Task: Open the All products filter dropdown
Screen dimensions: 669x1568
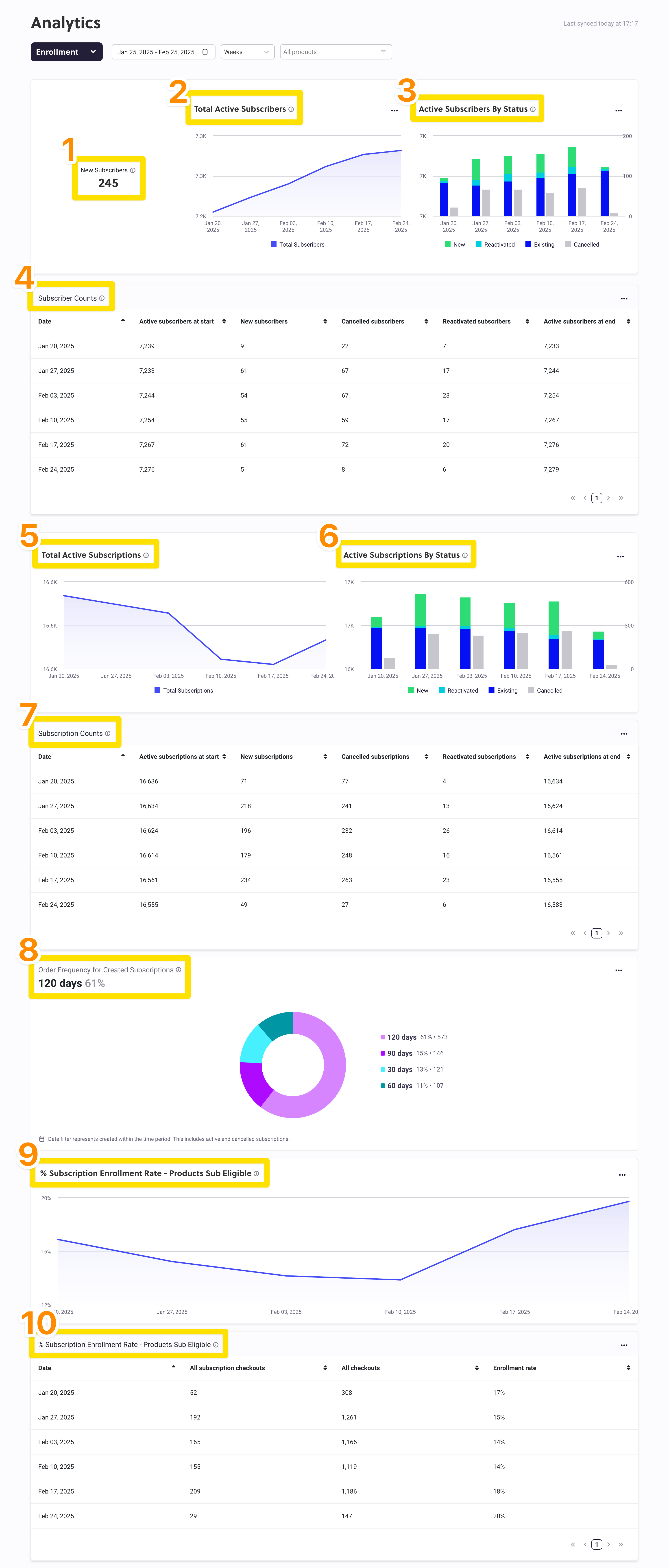Action: [x=336, y=52]
